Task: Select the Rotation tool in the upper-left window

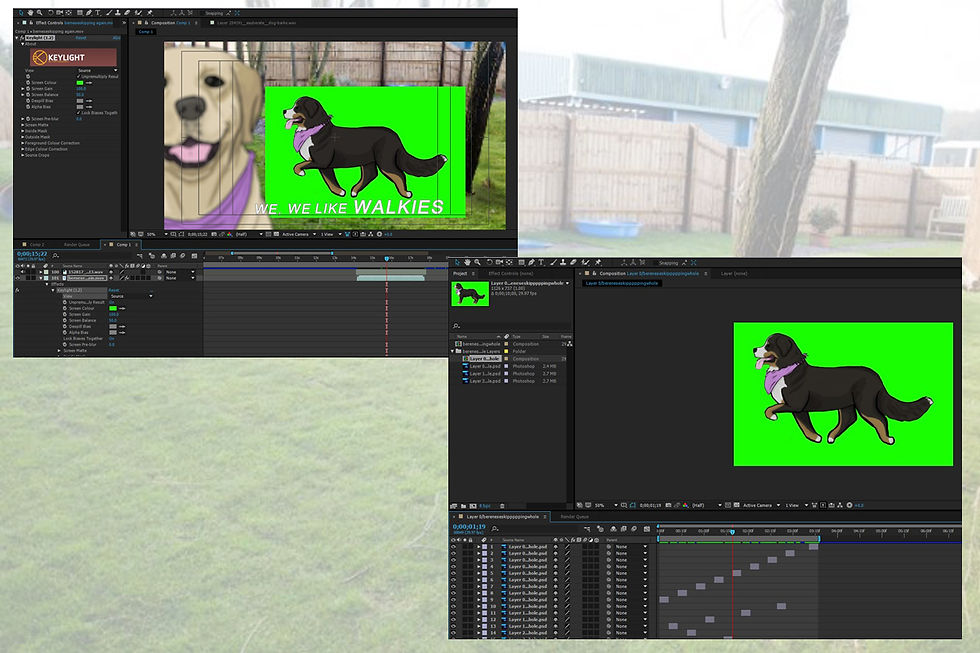Action: pyautogui.click(x=51, y=13)
